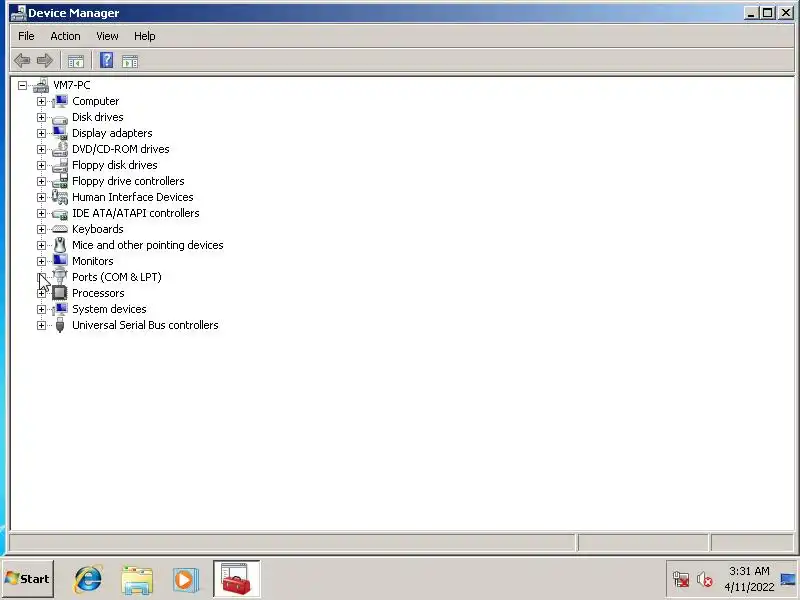Select the "VM7-PC" root label
Viewport: 800px width, 600px height.
tap(72, 85)
